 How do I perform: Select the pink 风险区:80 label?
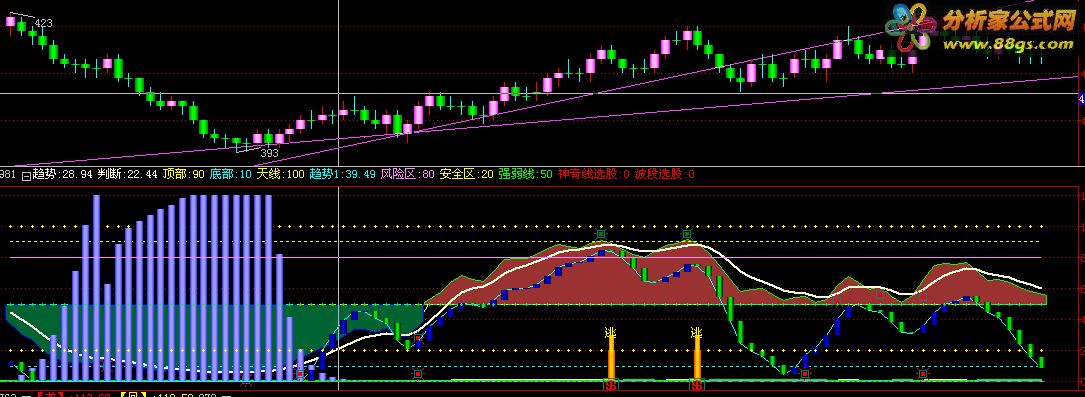(x=408, y=174)
